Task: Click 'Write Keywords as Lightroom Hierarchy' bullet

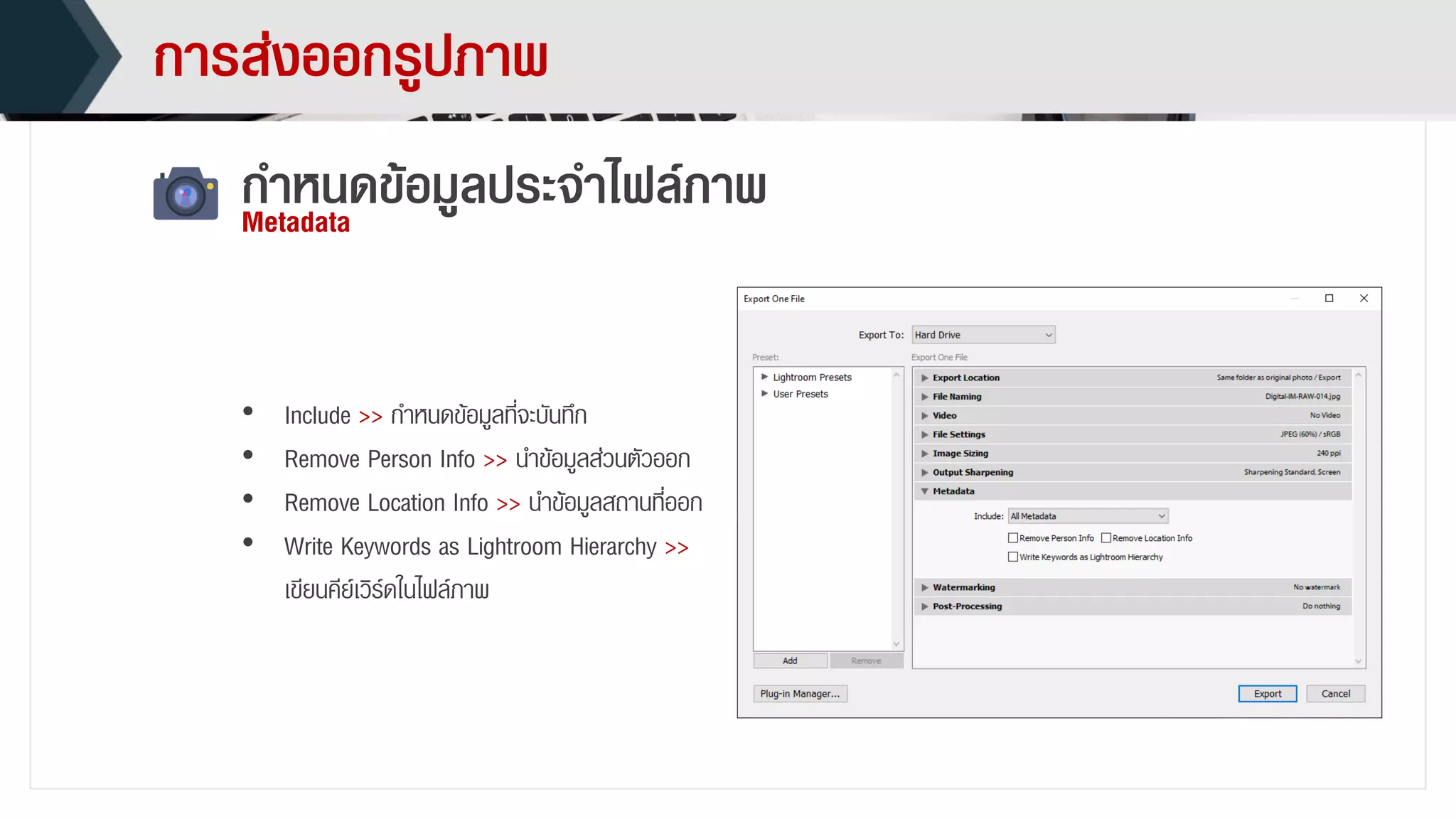Action: pos(470,547)
